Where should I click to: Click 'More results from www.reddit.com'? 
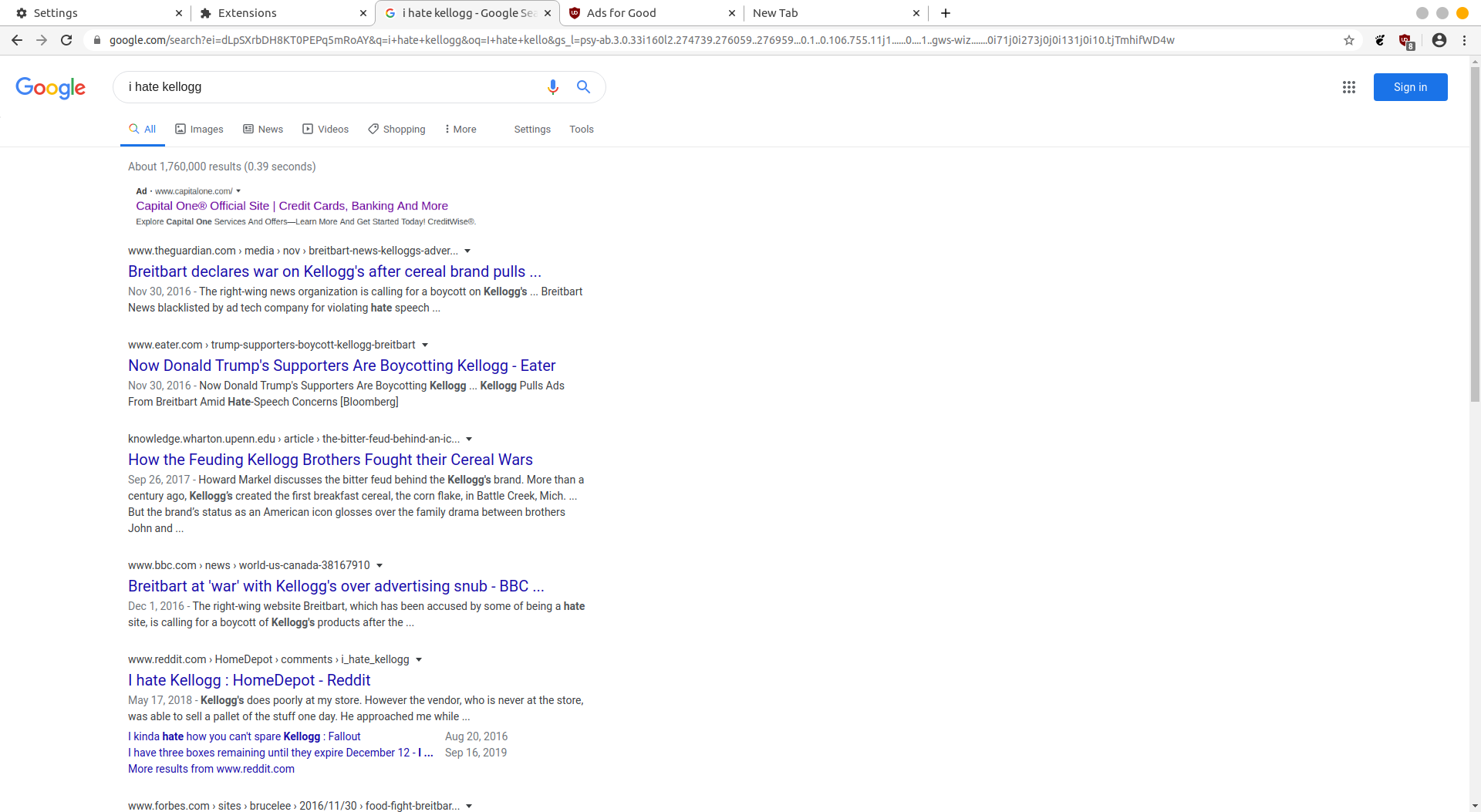pyautogui.click(x=211, y=769)
